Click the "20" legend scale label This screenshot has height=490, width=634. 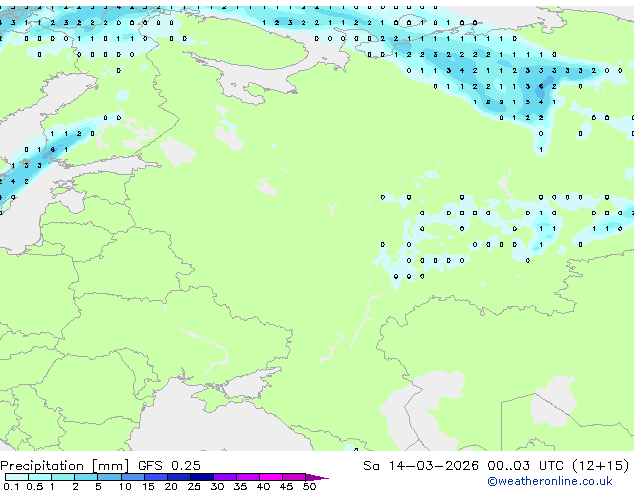[x=171, y=486]
